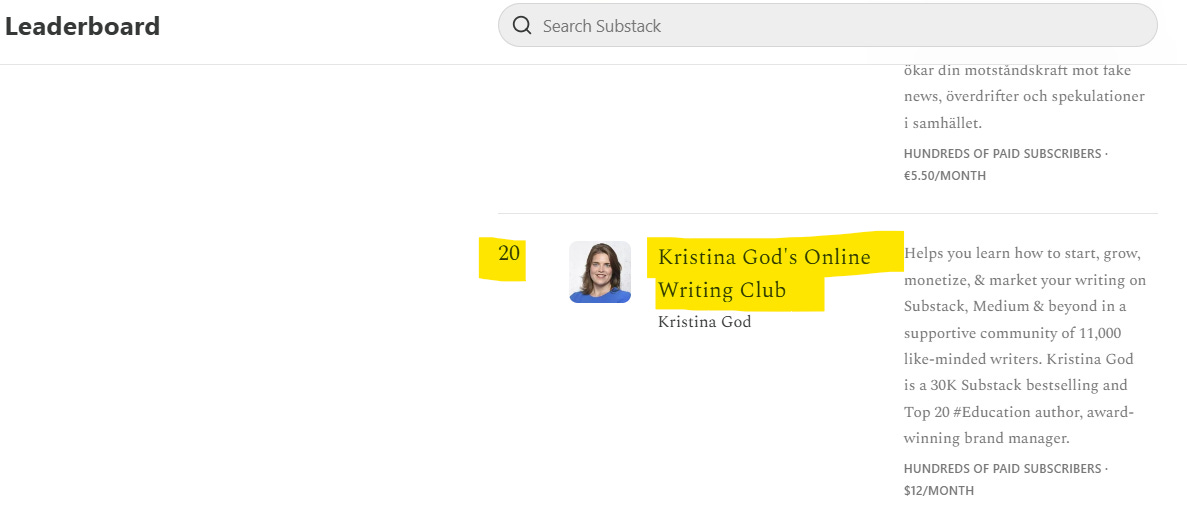Image resolution: width=1187 pixels, height=514 pixels.
Task: Click the Search Substack input field
Action: click(827, 26)
